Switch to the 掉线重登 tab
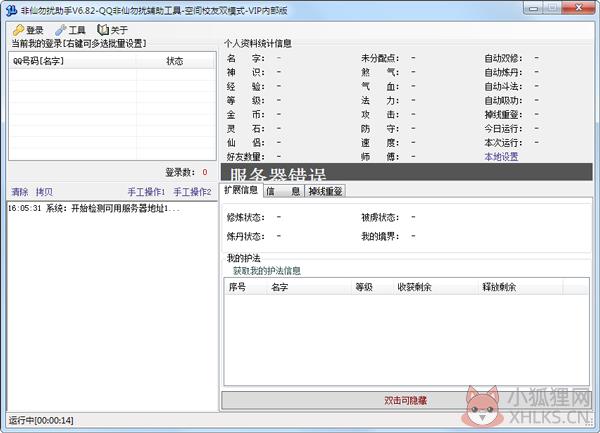 [325, 191]
